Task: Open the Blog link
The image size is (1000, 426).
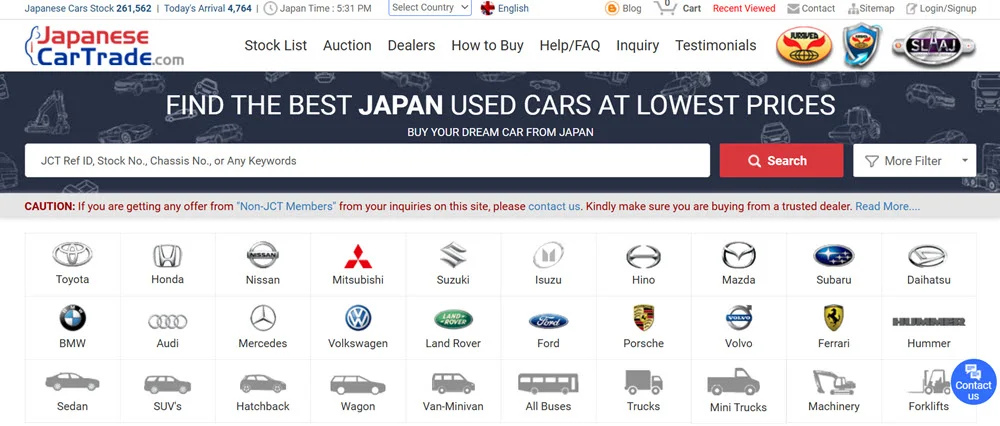Action: tap(623, 8)
